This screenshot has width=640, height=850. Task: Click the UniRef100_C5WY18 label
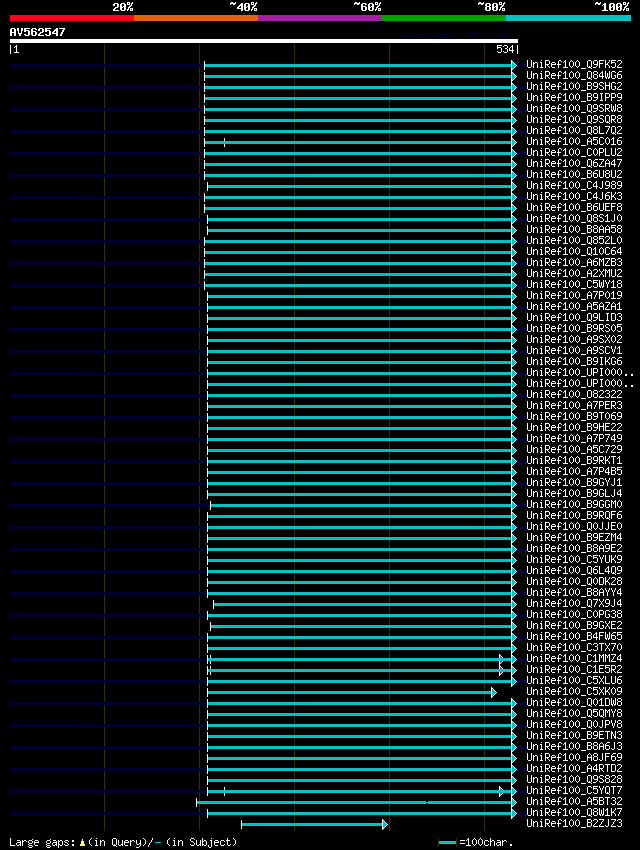574,284
